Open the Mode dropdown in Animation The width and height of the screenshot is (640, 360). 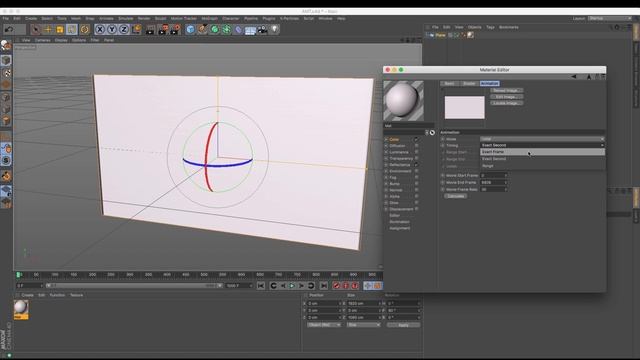pyautogui.click(x=542, y=139)
